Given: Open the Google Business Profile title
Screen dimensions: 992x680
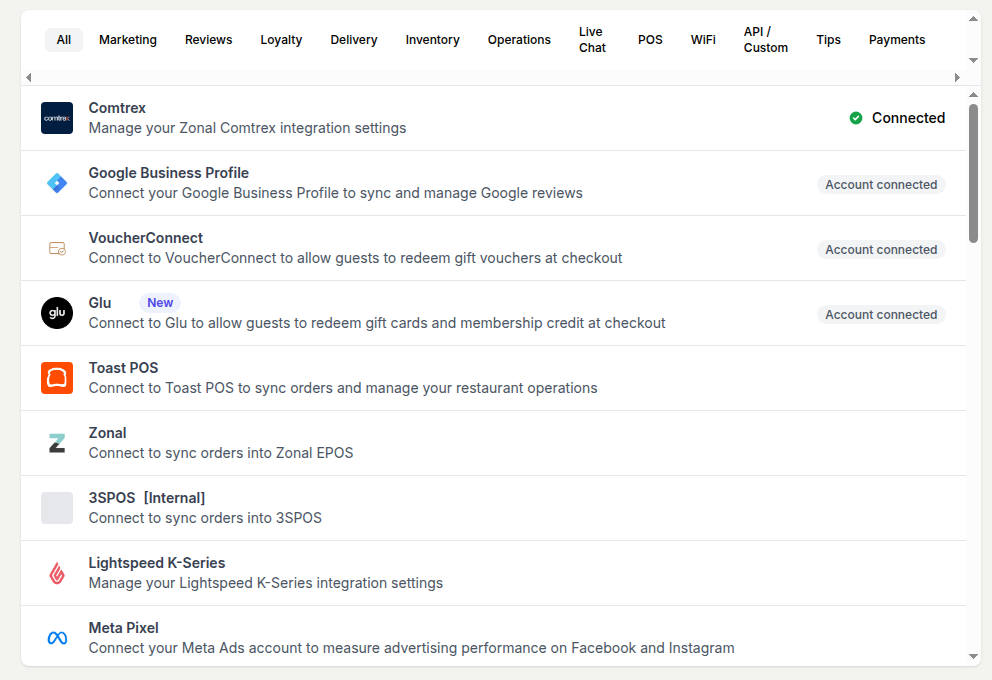Looking at the screenshot, I should pyautogui.click(x=168, y=173).
